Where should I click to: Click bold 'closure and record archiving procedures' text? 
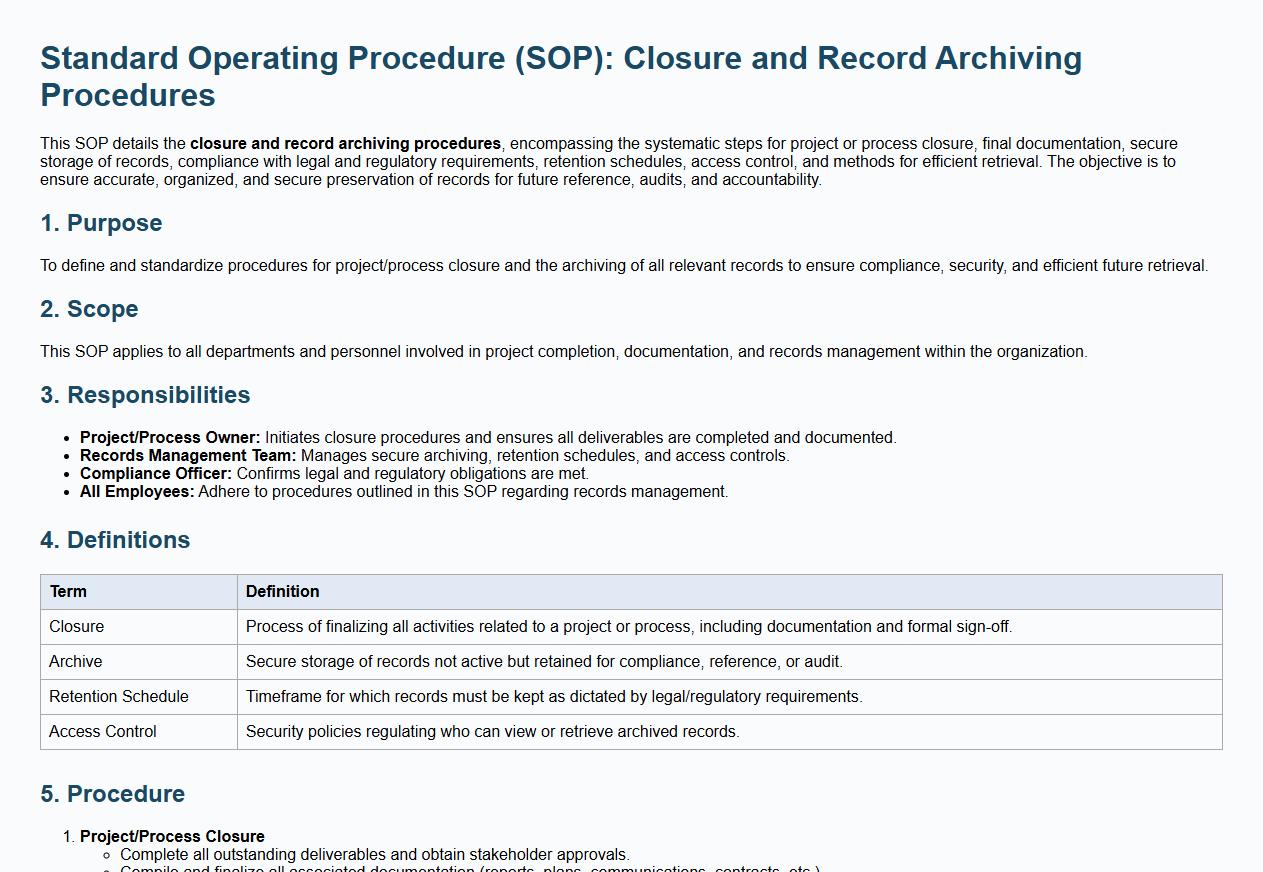(345, 144)
